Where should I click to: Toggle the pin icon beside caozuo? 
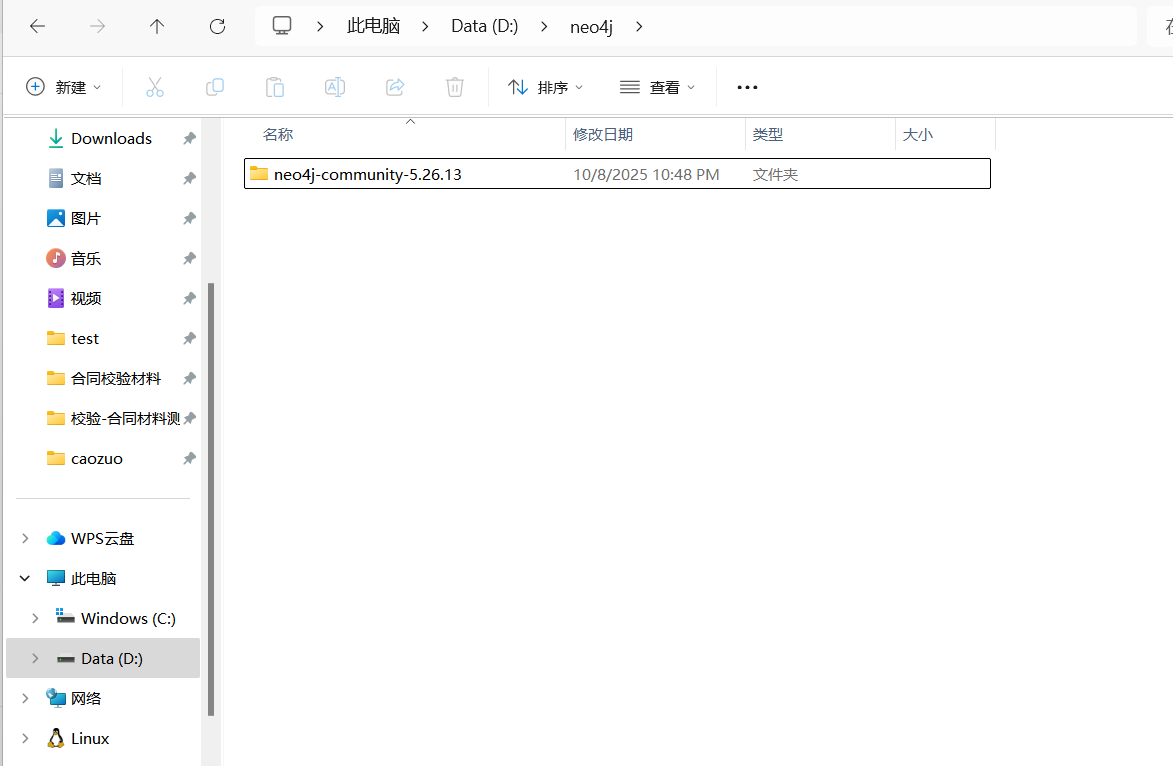click(189, 459)
